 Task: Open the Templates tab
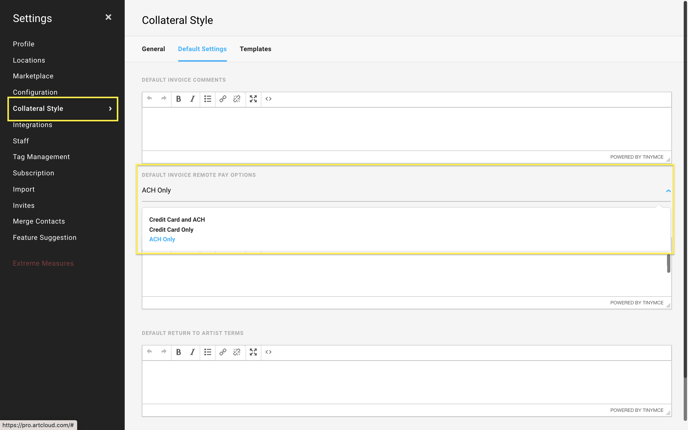pyautogui.click(x=255, y=49)
